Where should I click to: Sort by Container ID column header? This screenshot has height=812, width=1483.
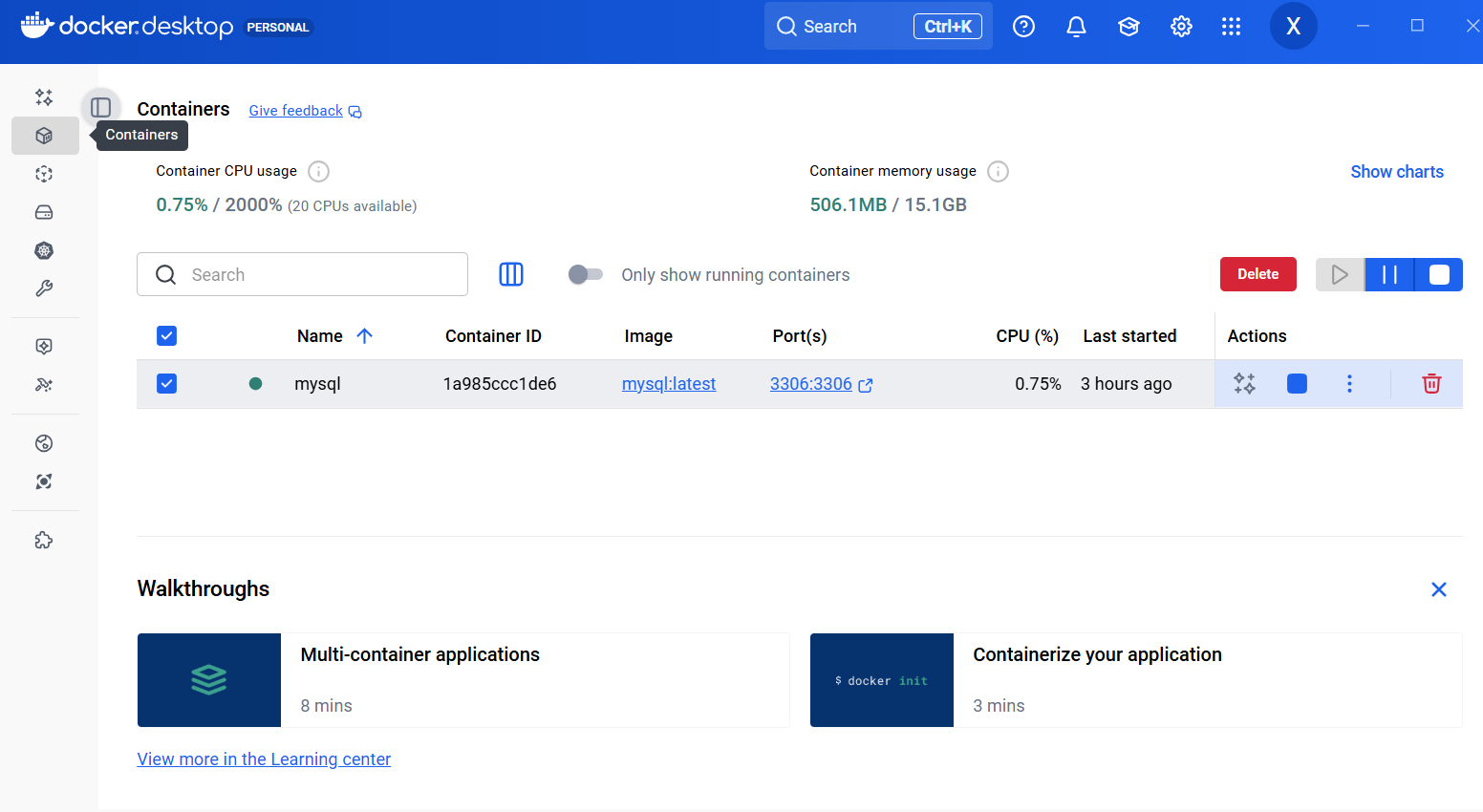point(493,336)
